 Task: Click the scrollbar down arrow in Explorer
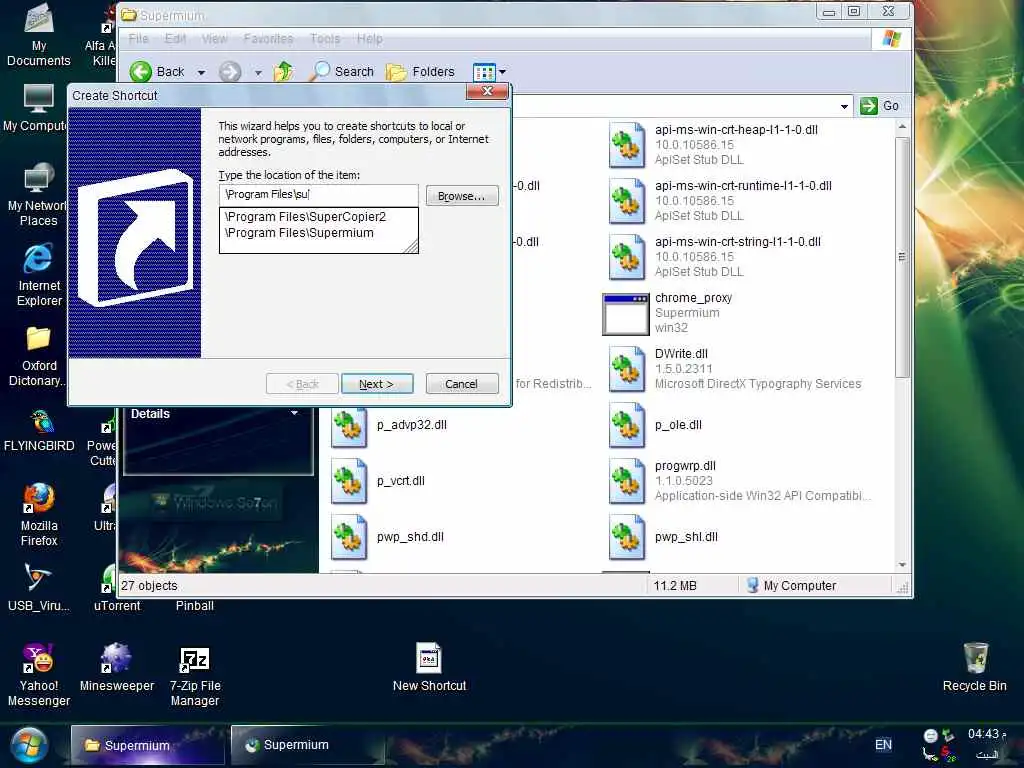click(x=902, y=565)
